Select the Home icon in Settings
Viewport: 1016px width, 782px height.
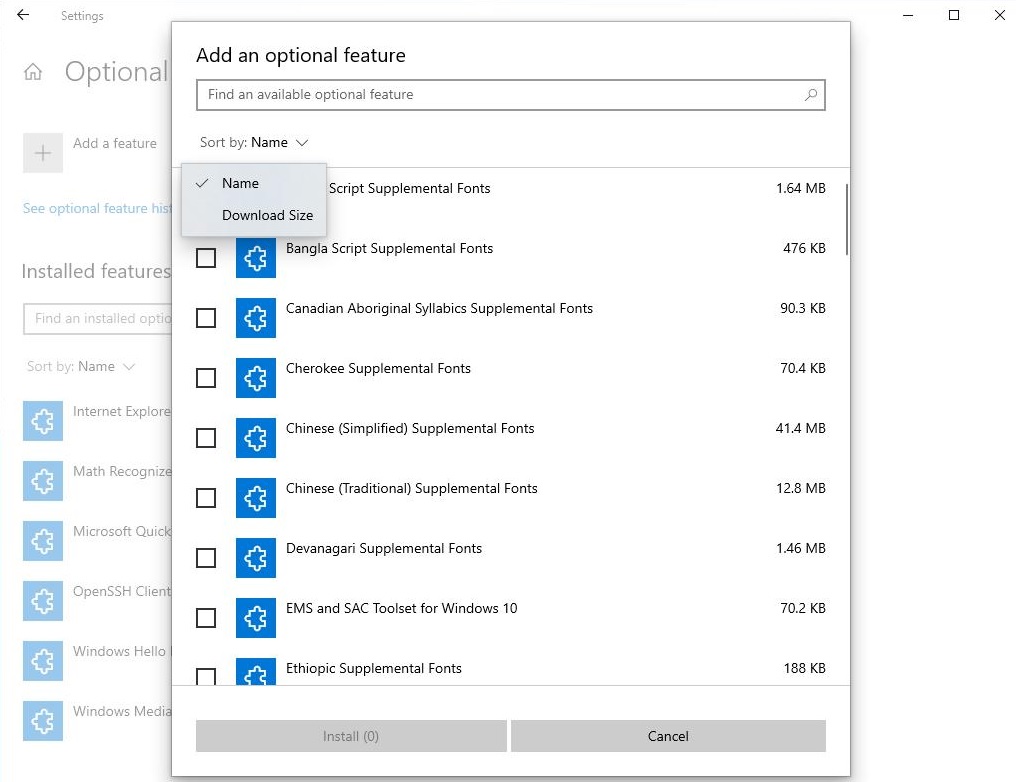(x=33, y=71)
